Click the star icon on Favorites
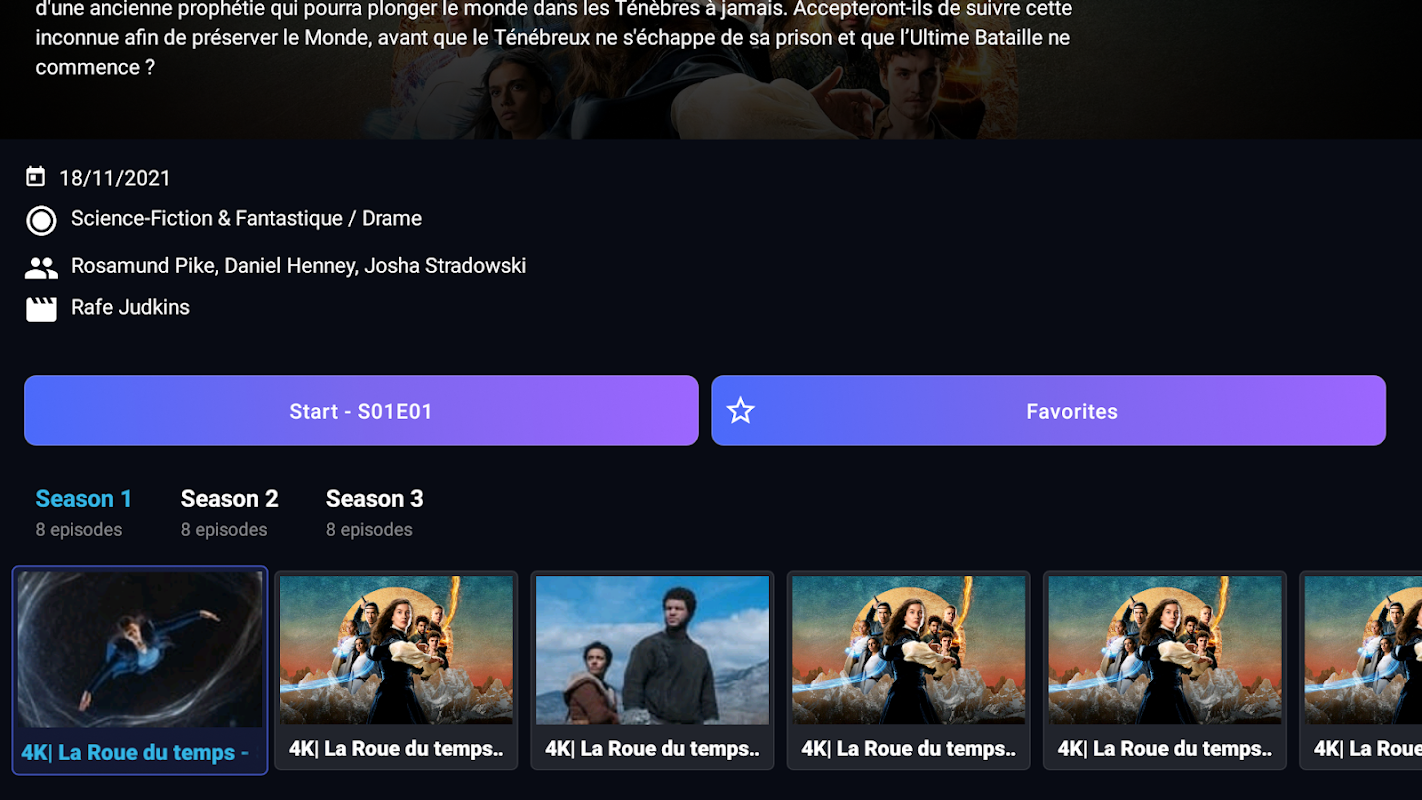Image resolution: width=1422 pixels, height=800 pixels. click(740, 410)
